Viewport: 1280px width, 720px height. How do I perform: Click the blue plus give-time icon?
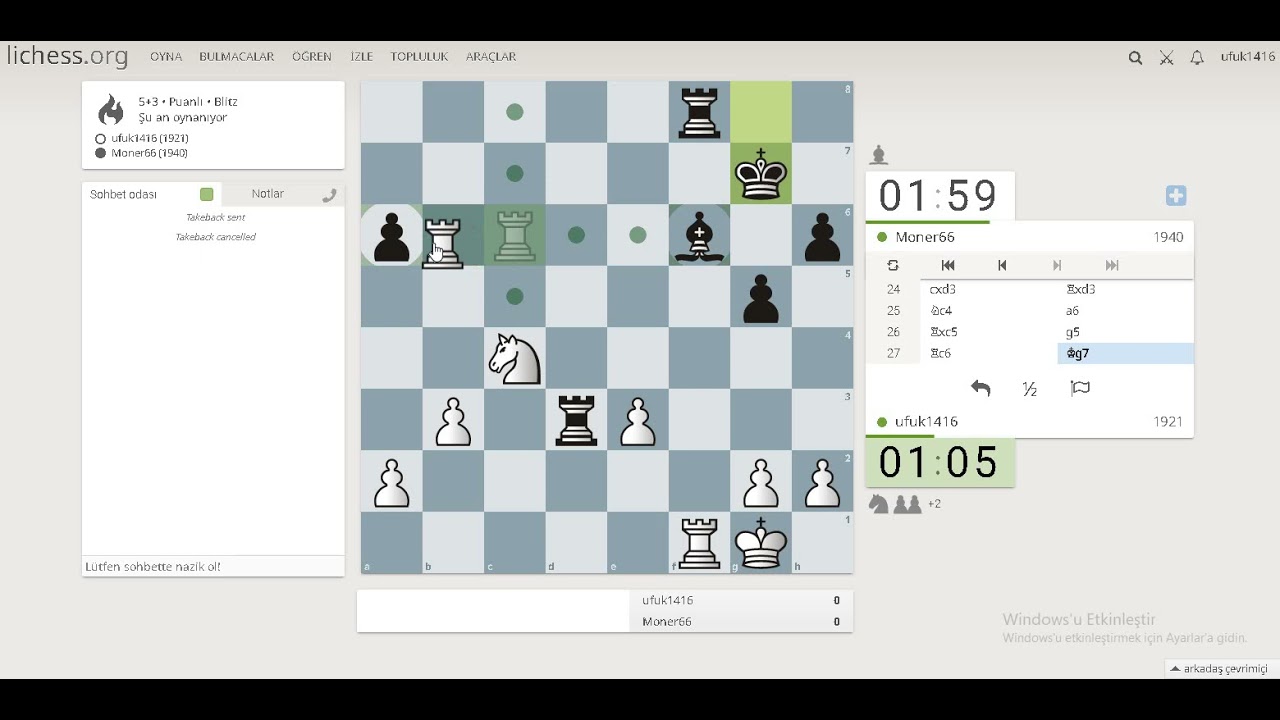coord(1176,196)
